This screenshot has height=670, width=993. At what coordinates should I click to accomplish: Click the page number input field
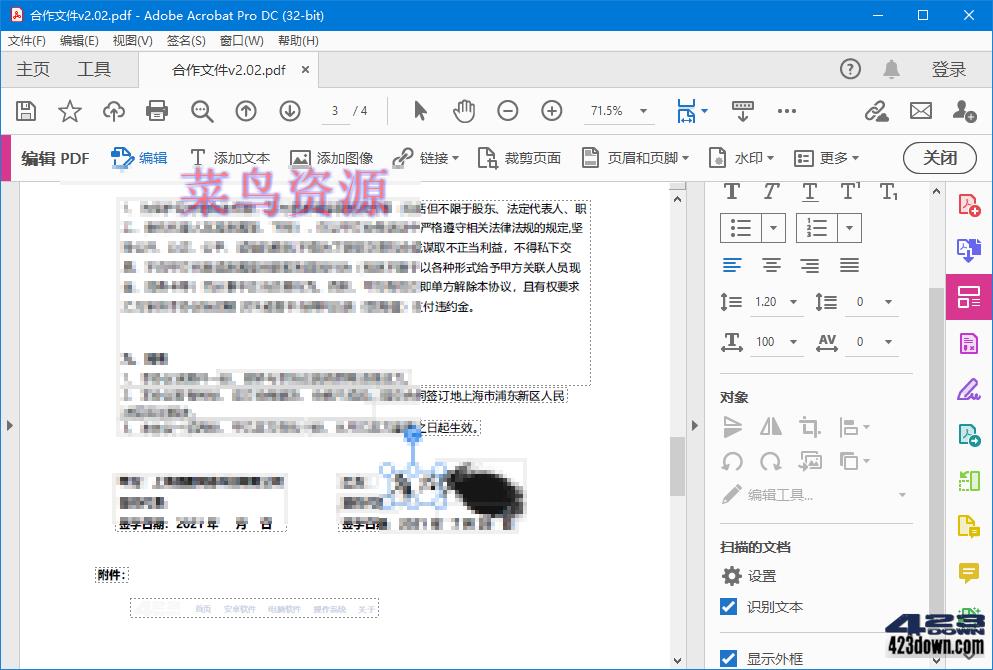point(335,111)
